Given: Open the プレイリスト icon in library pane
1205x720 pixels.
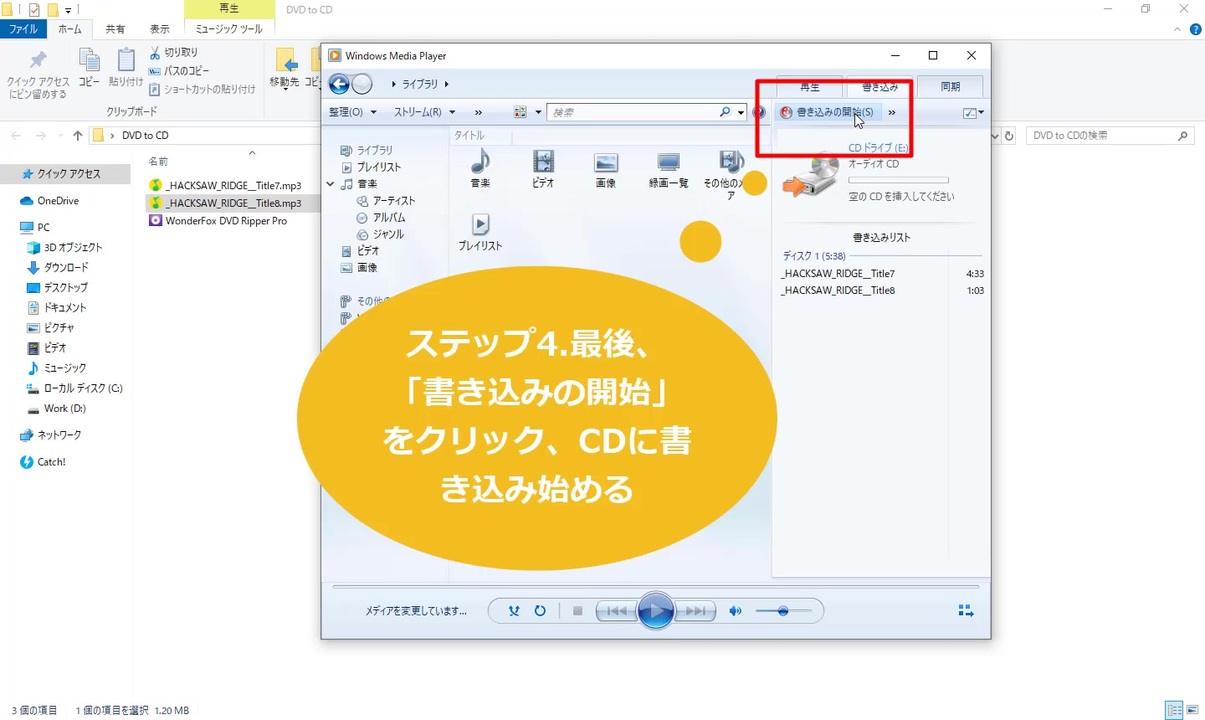Looking at the screenshot, I should (480, 231).
